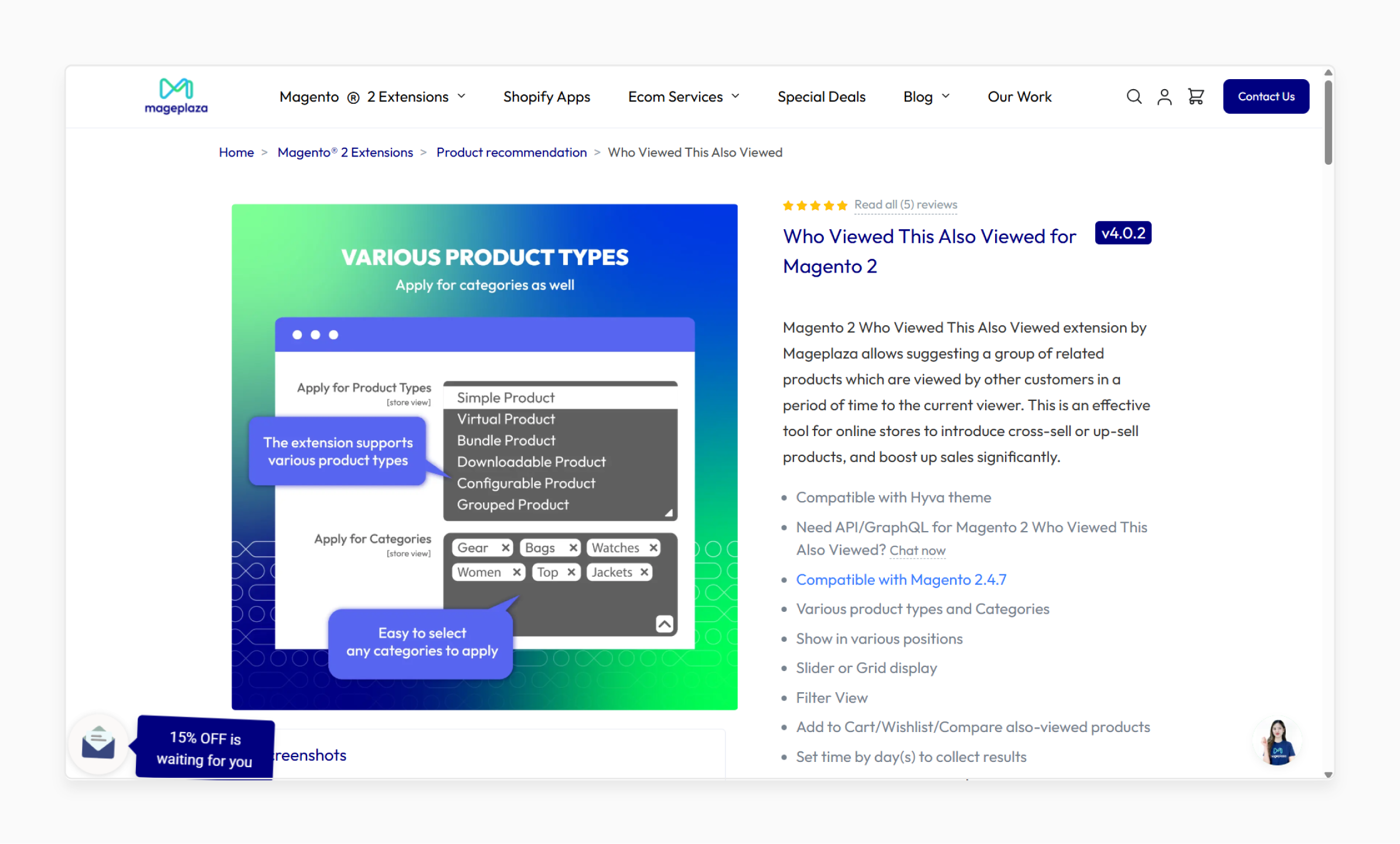Viewport: 1400px width, 844px height.
Task: Open the search icon
Action: [x=1133, y=96]
